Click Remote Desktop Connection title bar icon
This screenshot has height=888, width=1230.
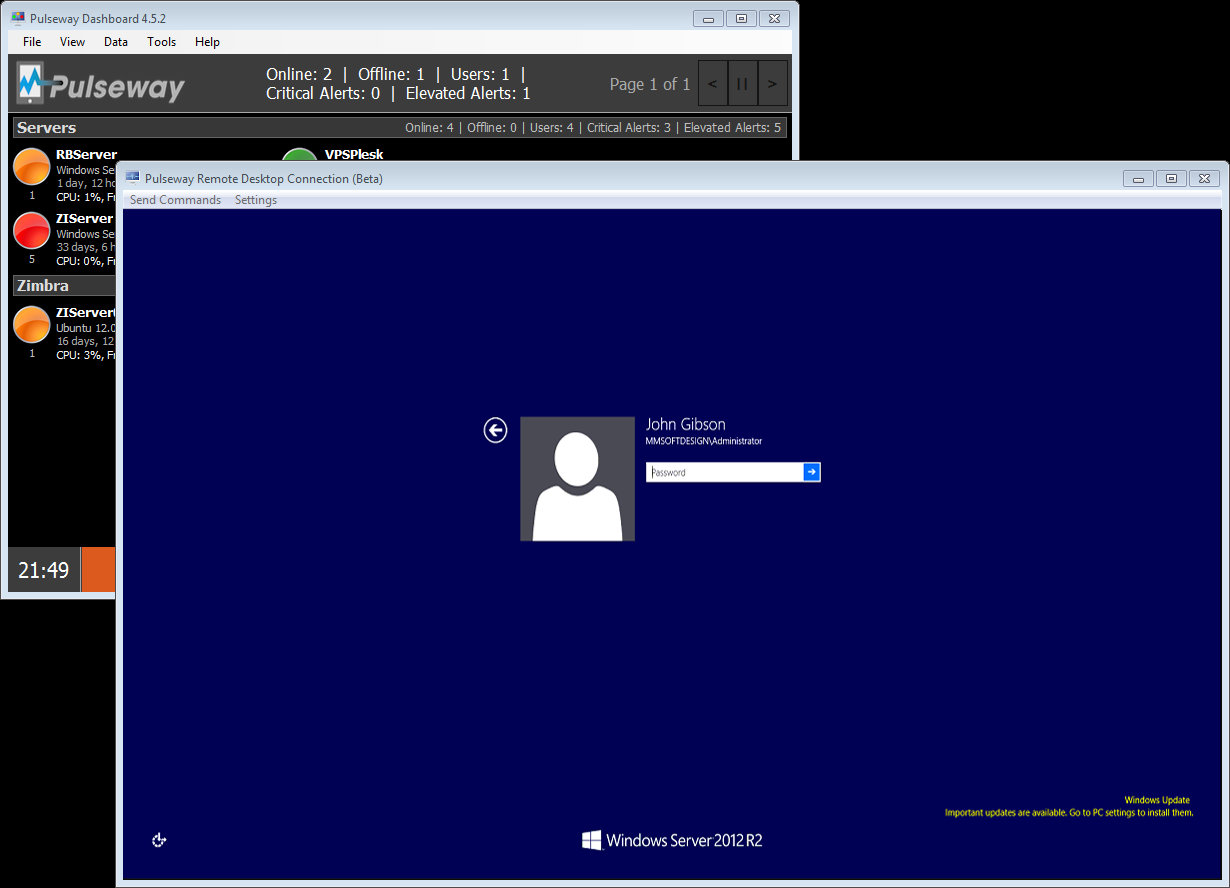pos(132,178)
